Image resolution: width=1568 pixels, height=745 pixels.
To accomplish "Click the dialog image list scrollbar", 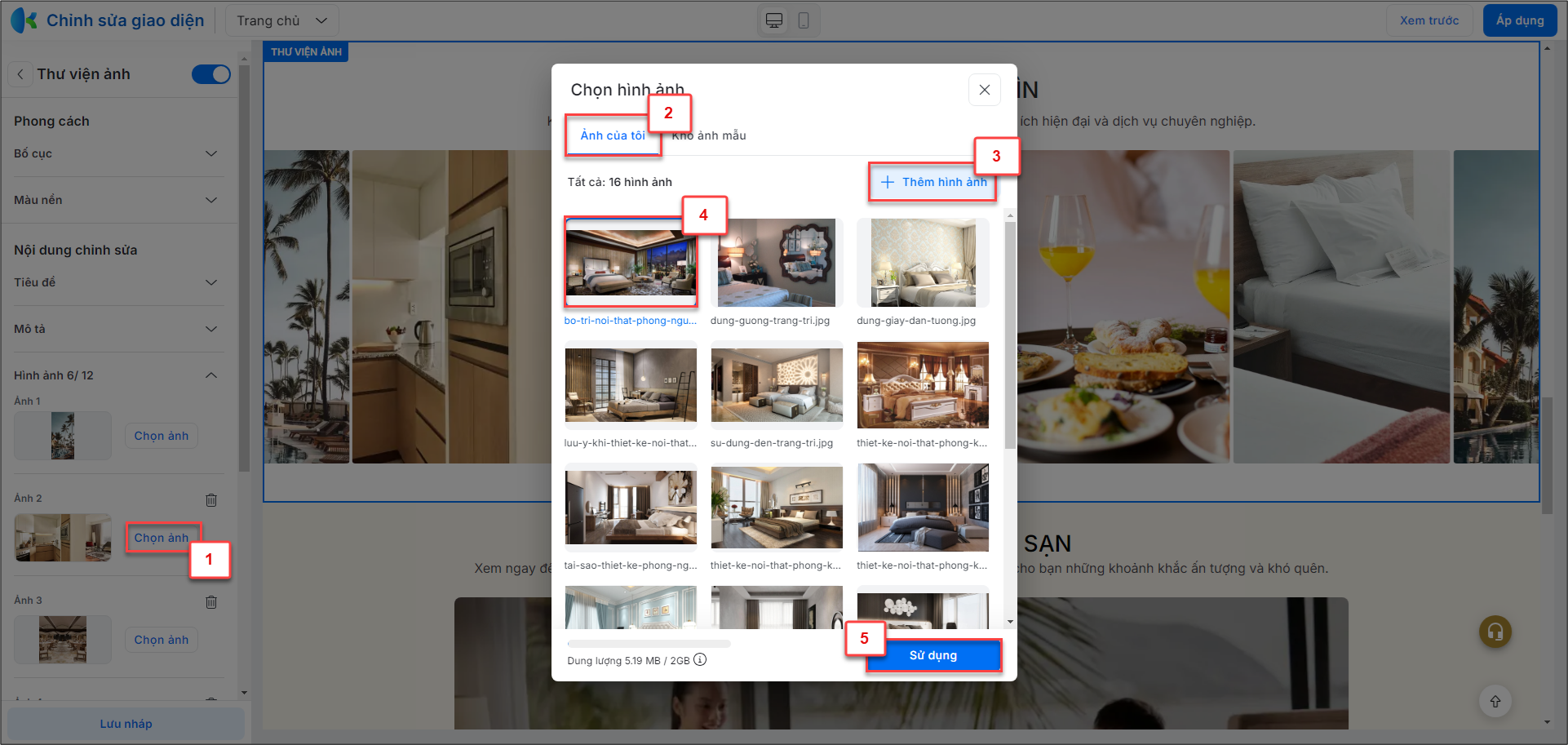I will (1010, 335).
